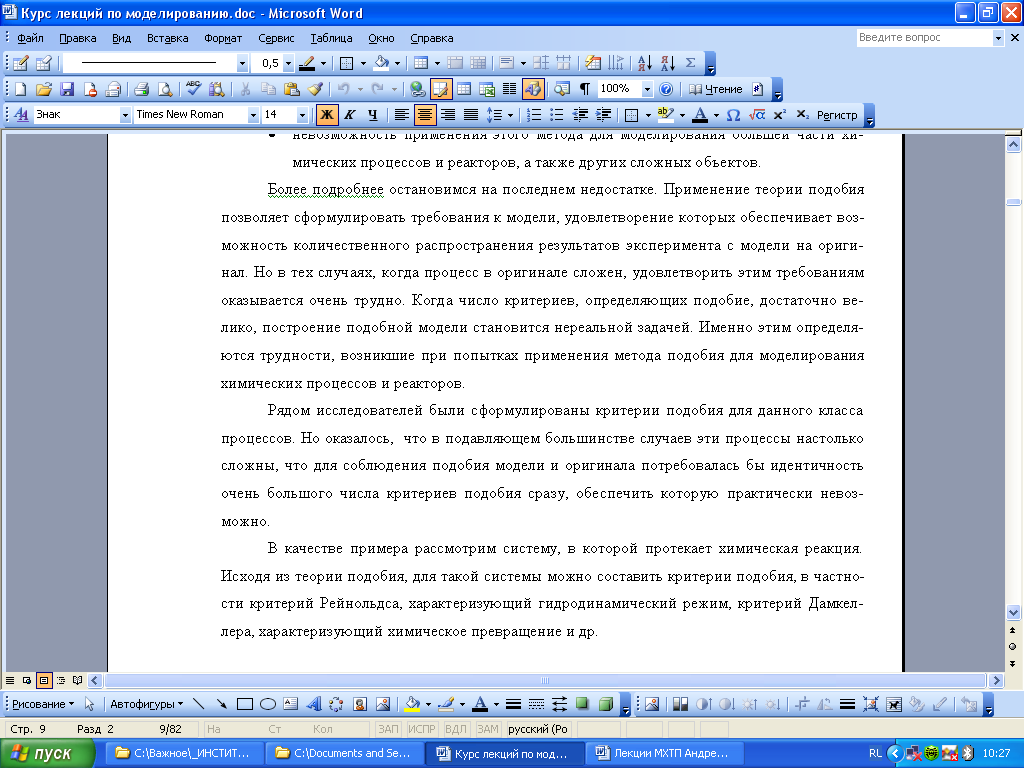Run spelling and grammar check
The image size is (1024, 768).
click(x=193, y=89)
